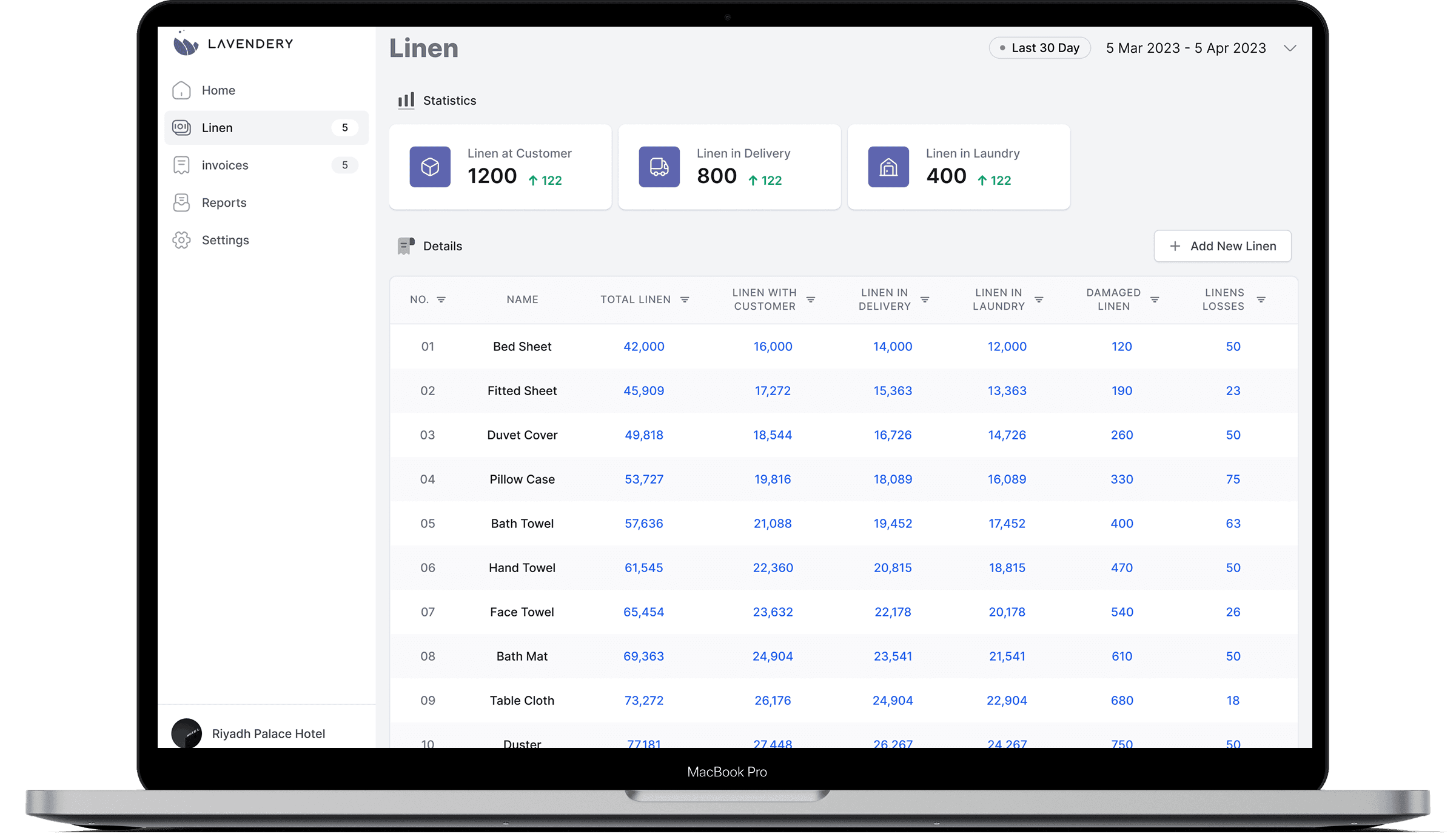Click the Add New Linen button

tap(1223, 246)
